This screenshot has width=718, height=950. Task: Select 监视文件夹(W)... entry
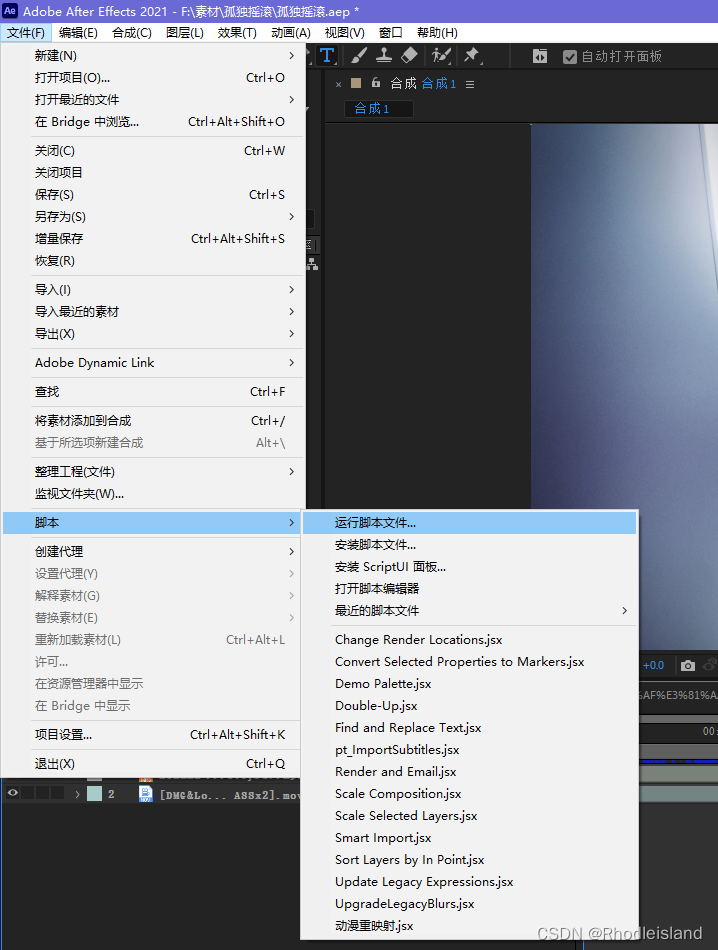click(152, 493)
